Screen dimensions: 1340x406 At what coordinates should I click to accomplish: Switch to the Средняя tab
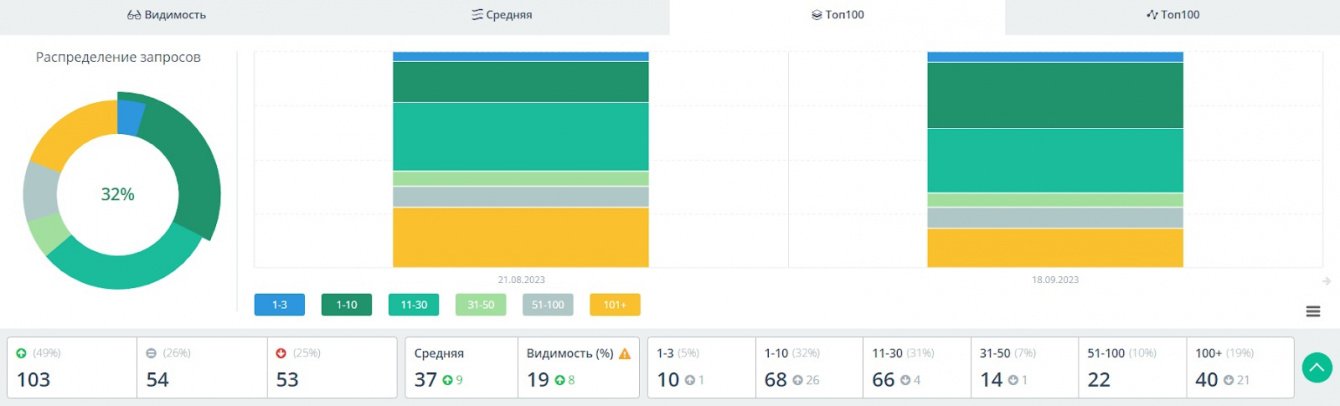point(502,15)
